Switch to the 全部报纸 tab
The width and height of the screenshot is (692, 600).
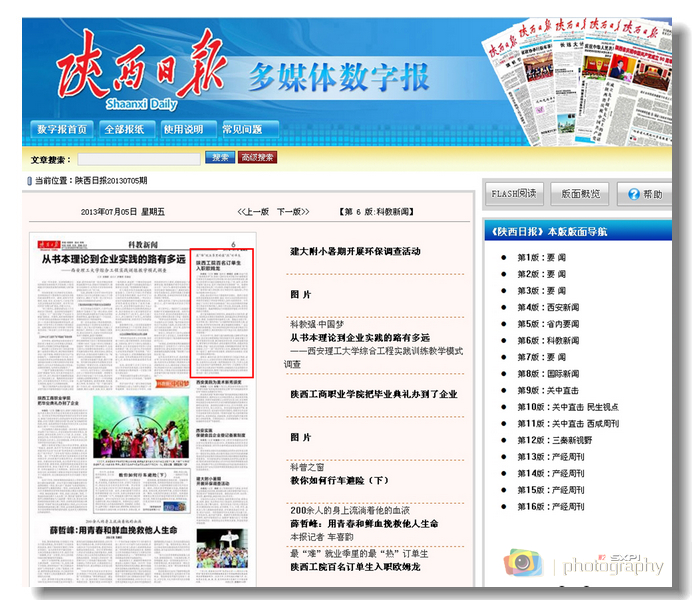coord(124,129)
